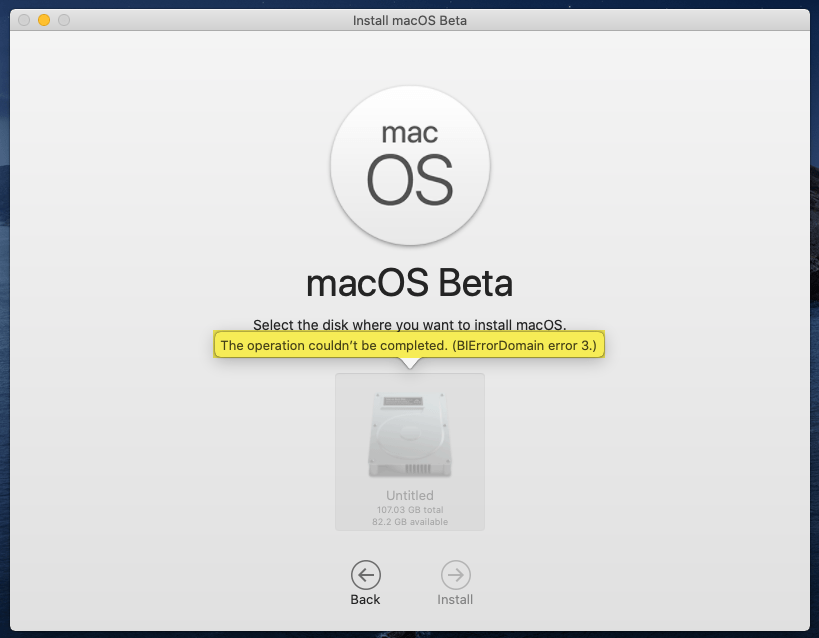
Task: Click the BIErrorDomain error tooltip
Action: (409, 345)
